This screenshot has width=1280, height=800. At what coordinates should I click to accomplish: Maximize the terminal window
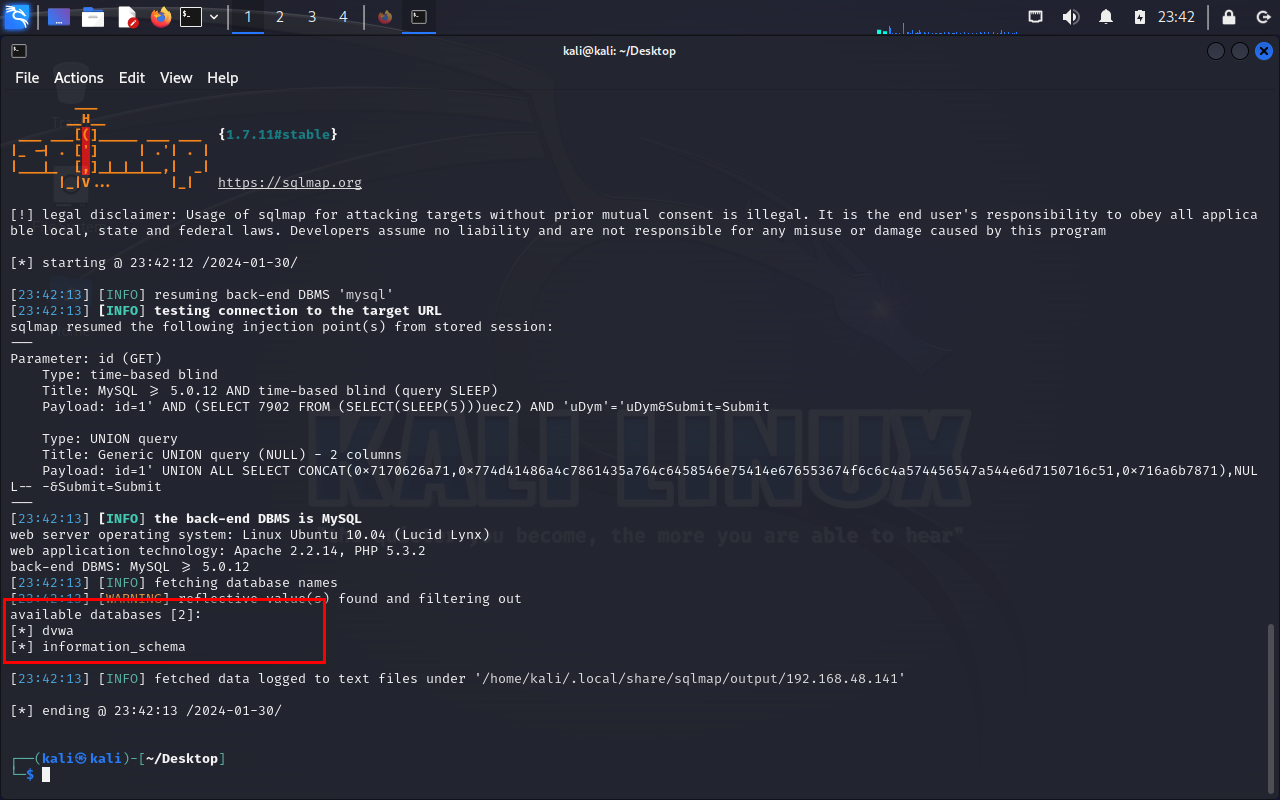point(1240,51)
